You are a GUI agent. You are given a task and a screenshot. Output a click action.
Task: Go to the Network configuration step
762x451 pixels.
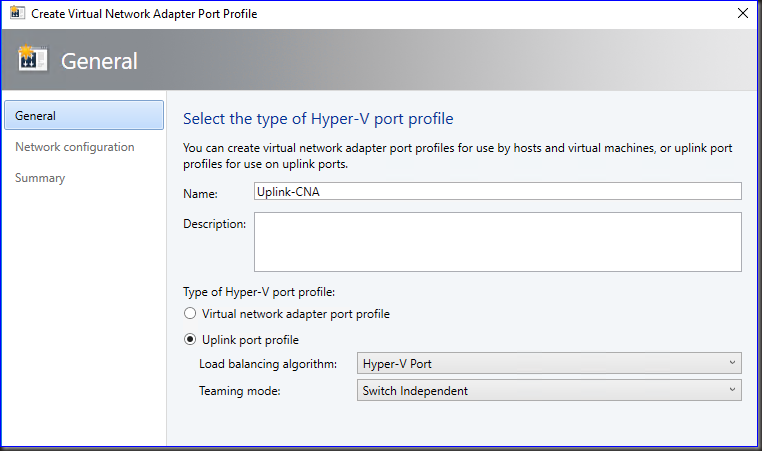tap(74, 147)
